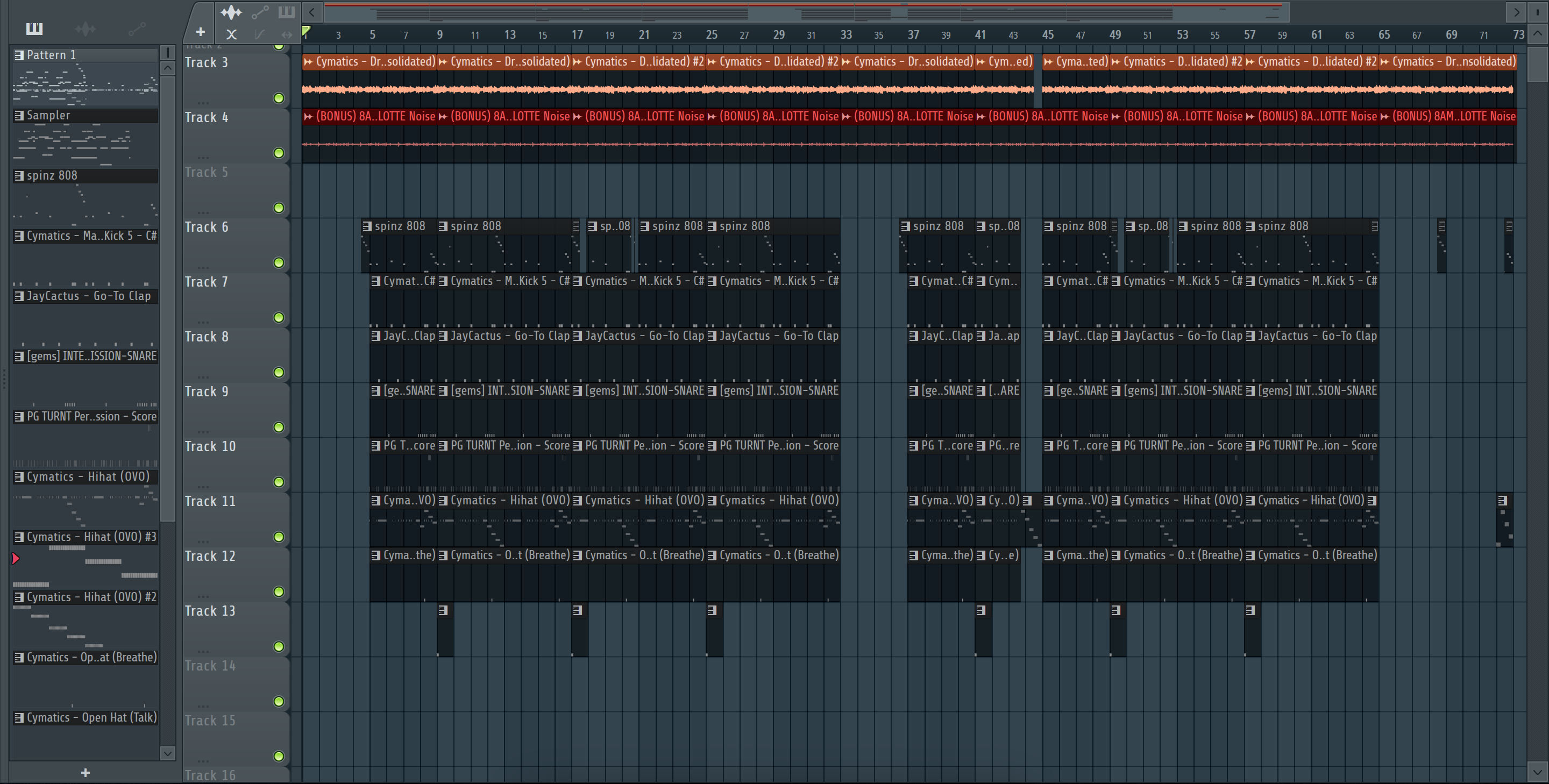Click the X crossfade icon above tracks

tap(231, 34)
